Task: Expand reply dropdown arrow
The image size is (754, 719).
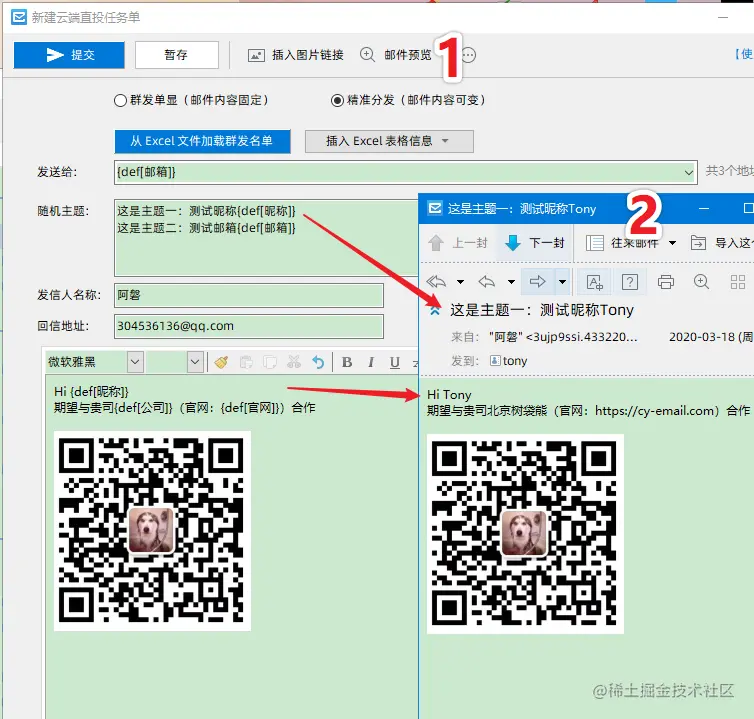Action: (x=511, y=282)
